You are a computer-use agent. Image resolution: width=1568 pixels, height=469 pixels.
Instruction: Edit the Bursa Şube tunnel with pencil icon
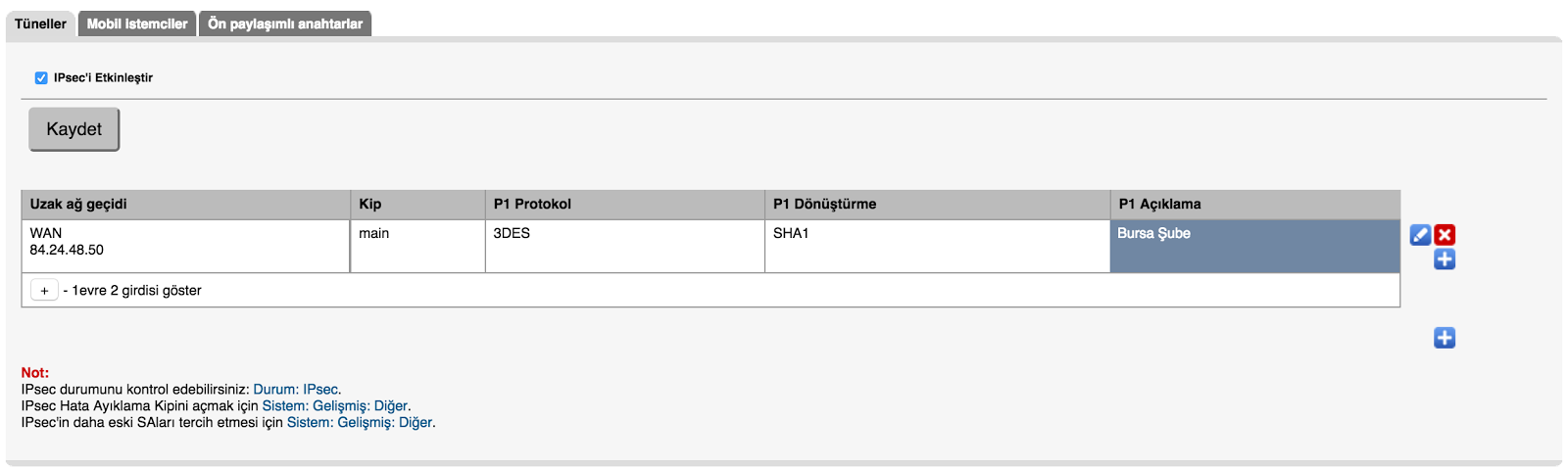1420,235
